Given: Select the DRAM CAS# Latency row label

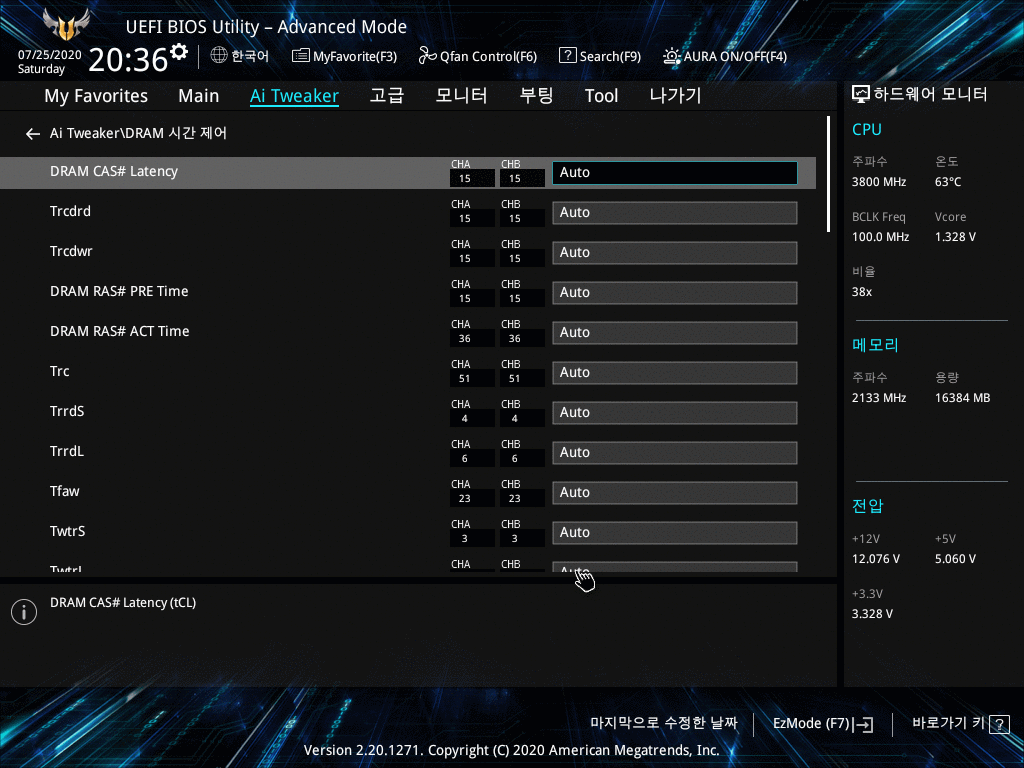Looking at the screenshot, I should pyautogui.click(x=114, y=172).
